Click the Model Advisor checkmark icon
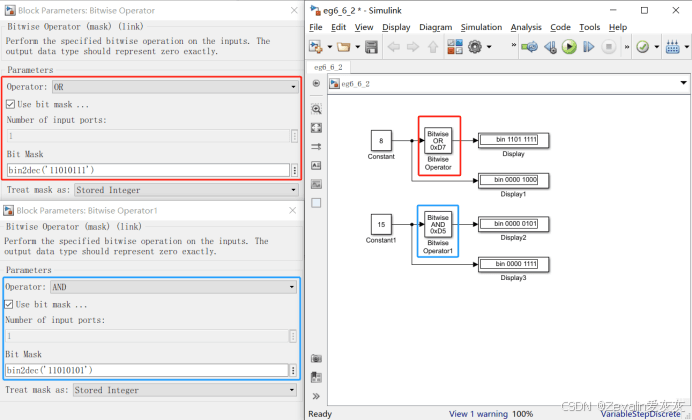Screen dimensions: 692x420 (643, 47)
